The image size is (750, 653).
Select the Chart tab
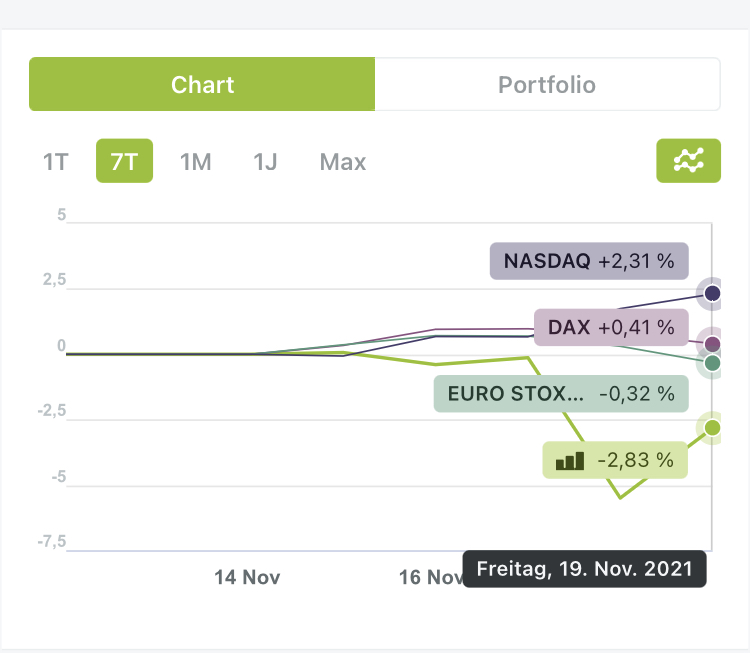click(x=202, y=84)
